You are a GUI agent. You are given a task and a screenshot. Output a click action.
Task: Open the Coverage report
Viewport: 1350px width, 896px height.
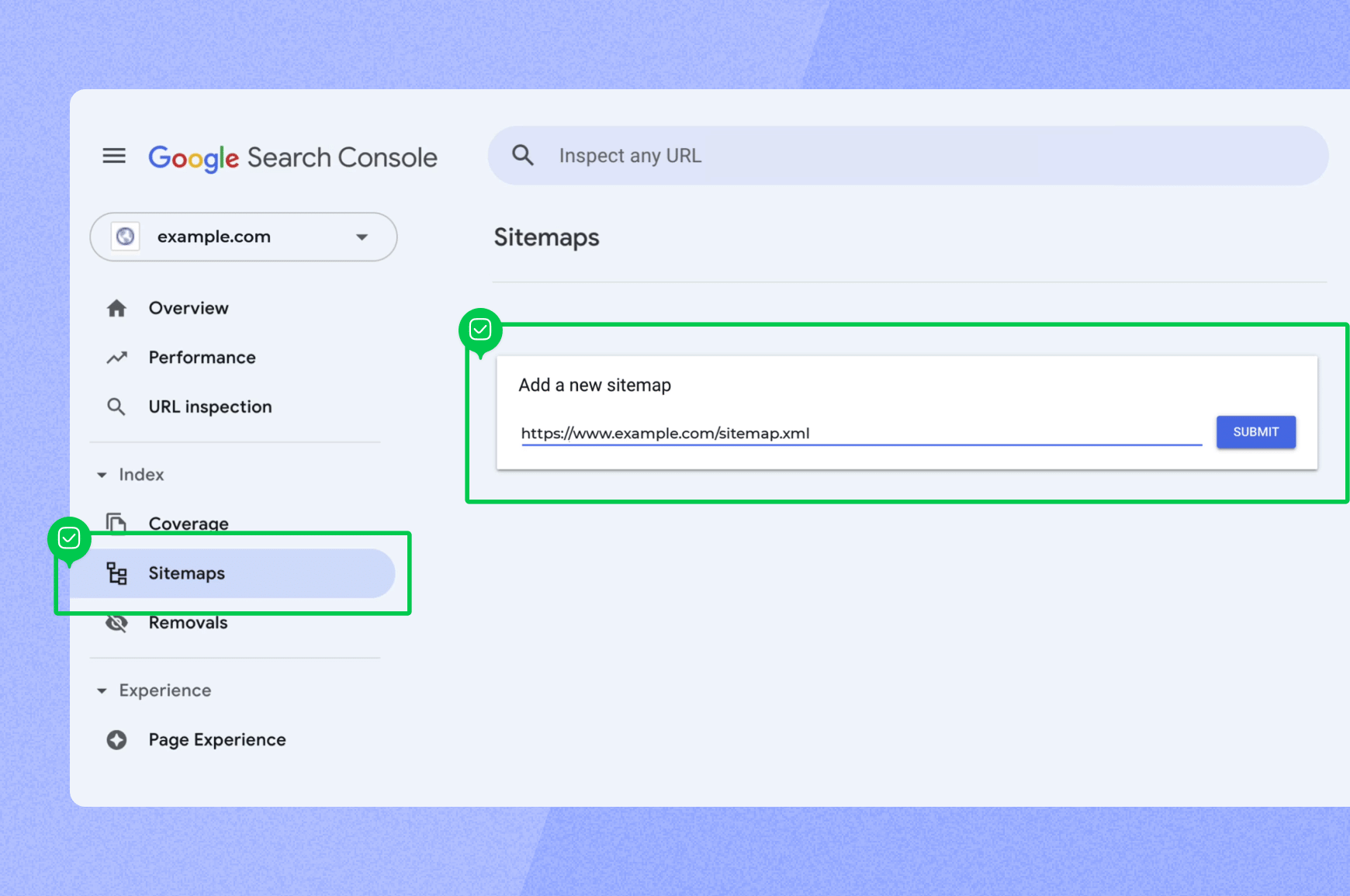click(x=189, y=524)
